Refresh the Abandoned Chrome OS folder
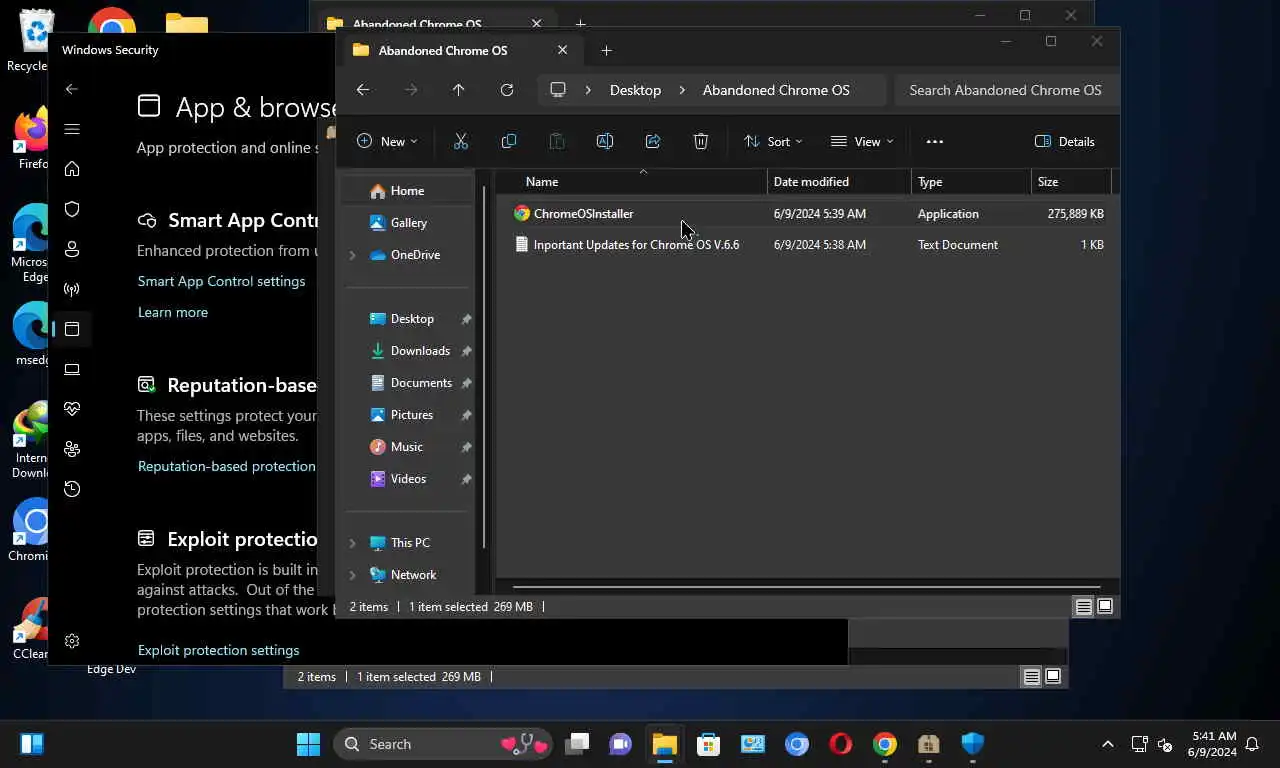 (507, 89)
